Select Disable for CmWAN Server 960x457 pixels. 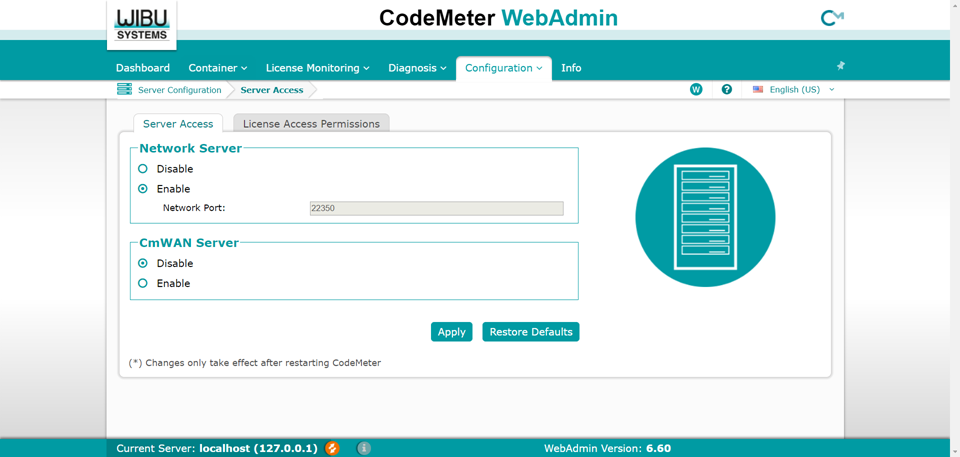[143, 264]
